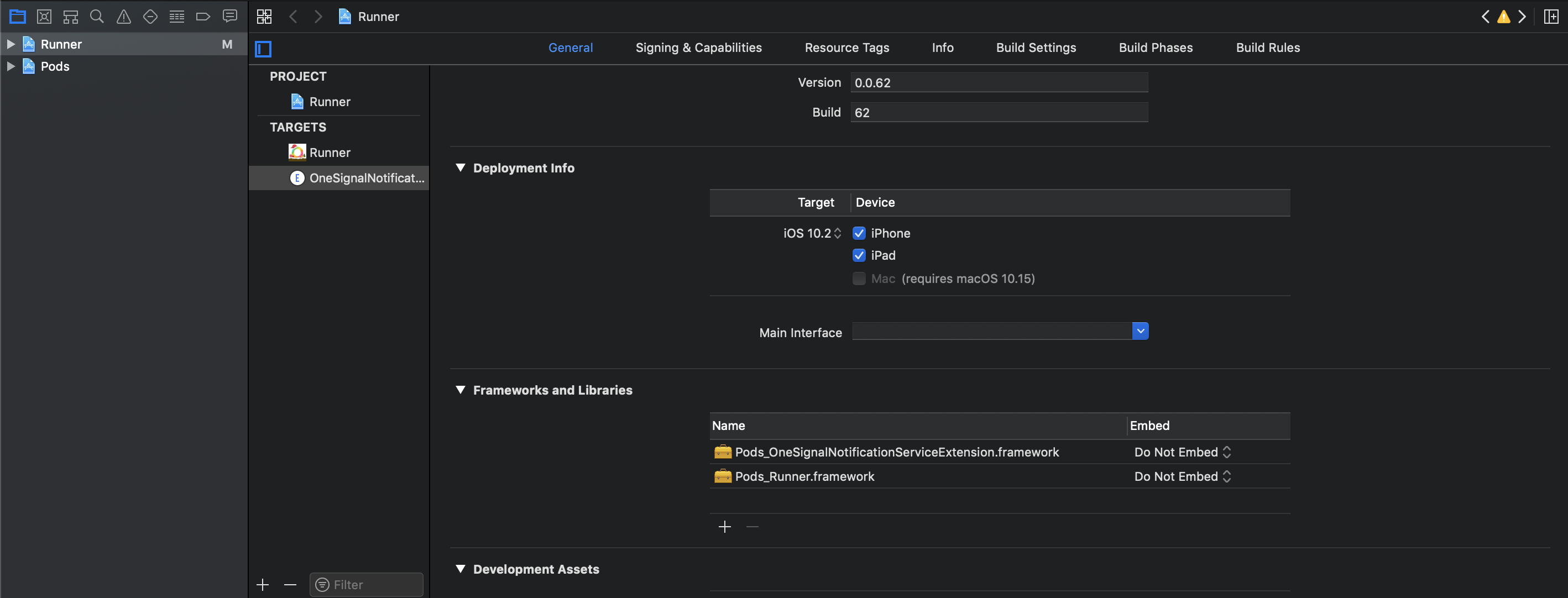The width and height of the screenshot is (1568, 598).
Task: Expand the Pods project in the navigator
Action: click(x=10, y=66)
